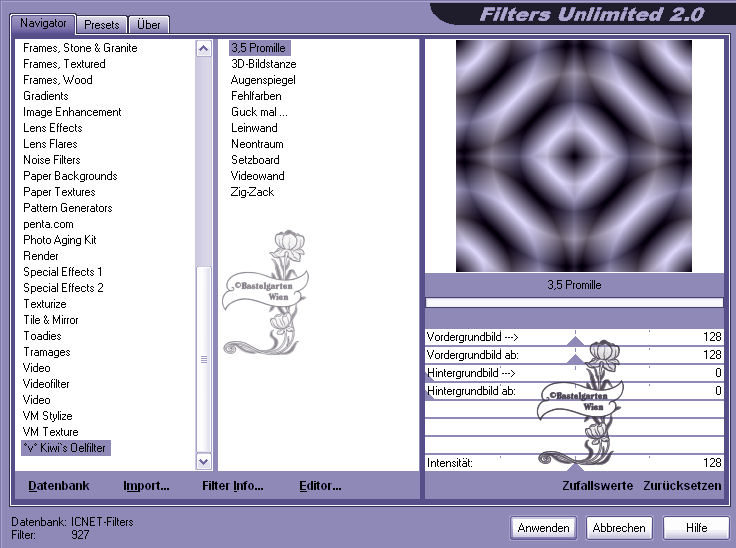Pick the Lens Flares category
The height and width of the screenshot is (548, 736).
pyautogui.click(x=50, y=144)
